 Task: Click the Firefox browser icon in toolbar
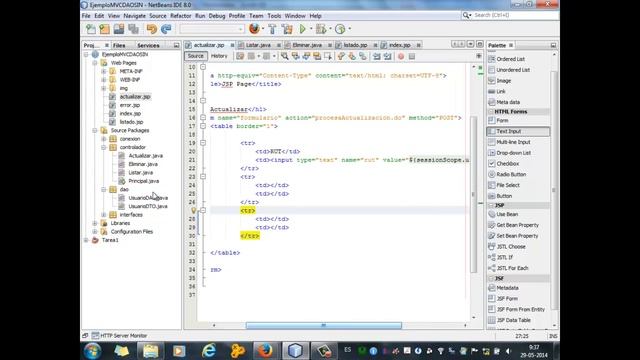(x=254, y=29)
